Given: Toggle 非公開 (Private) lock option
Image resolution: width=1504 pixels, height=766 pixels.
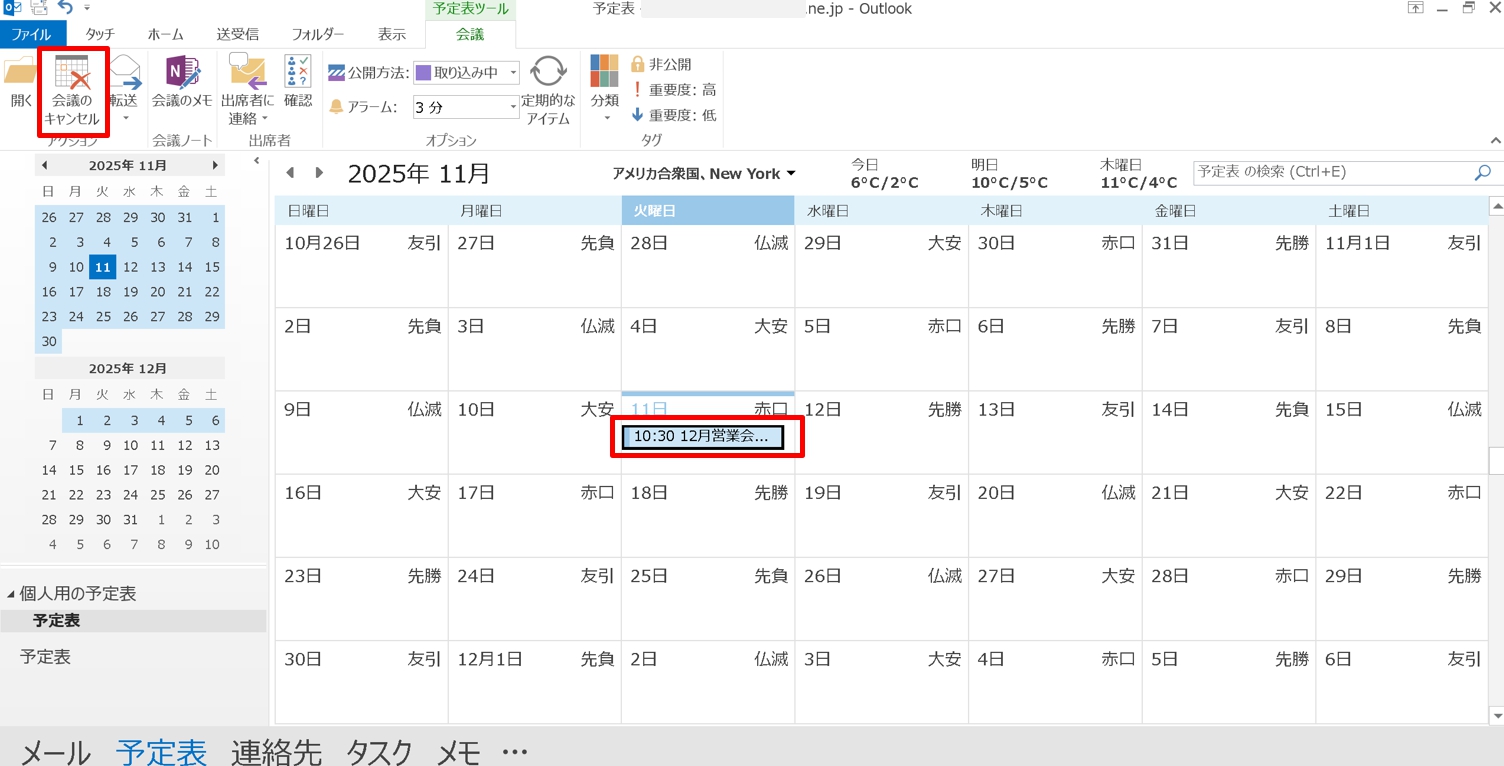Looking at the screenshot, I should 661,64.
